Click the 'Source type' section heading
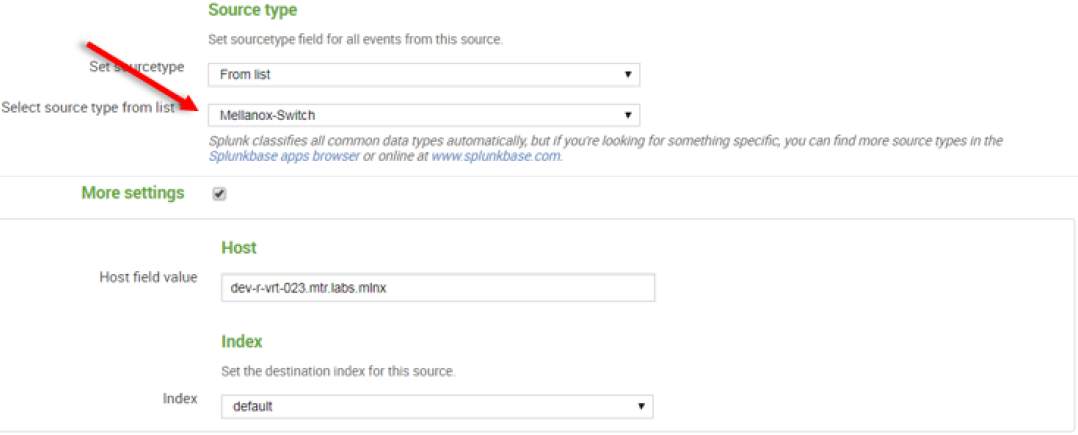This screenshot has height=435, width=1078. 252,10
